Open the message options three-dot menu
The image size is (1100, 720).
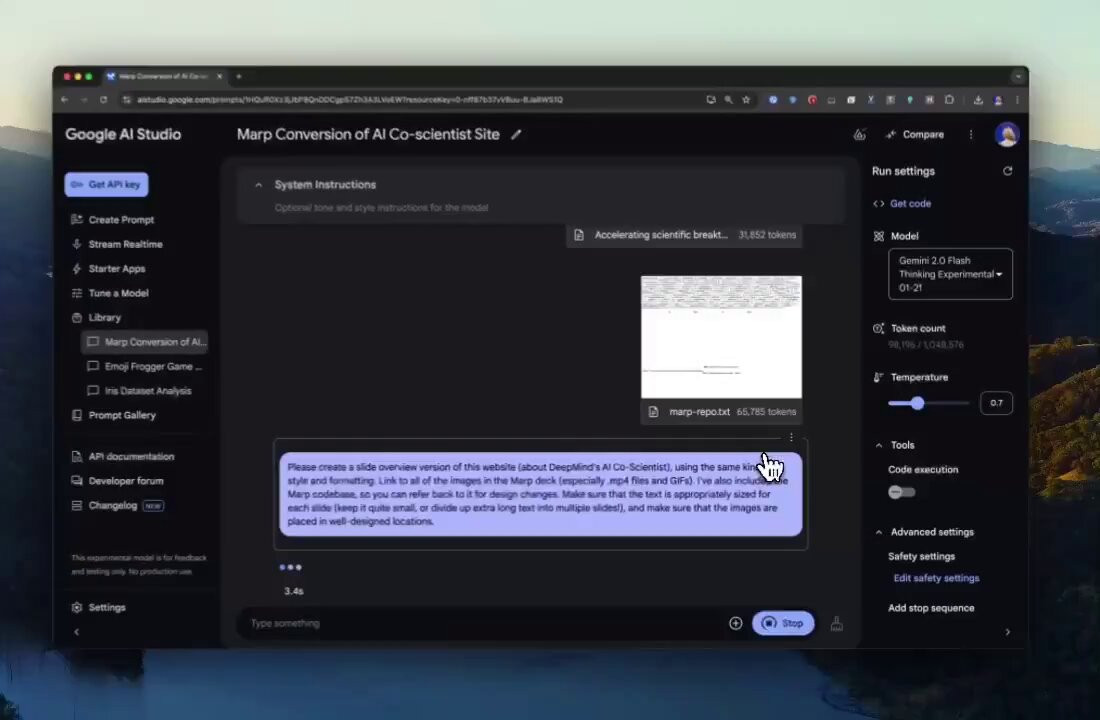click(791, 438)
